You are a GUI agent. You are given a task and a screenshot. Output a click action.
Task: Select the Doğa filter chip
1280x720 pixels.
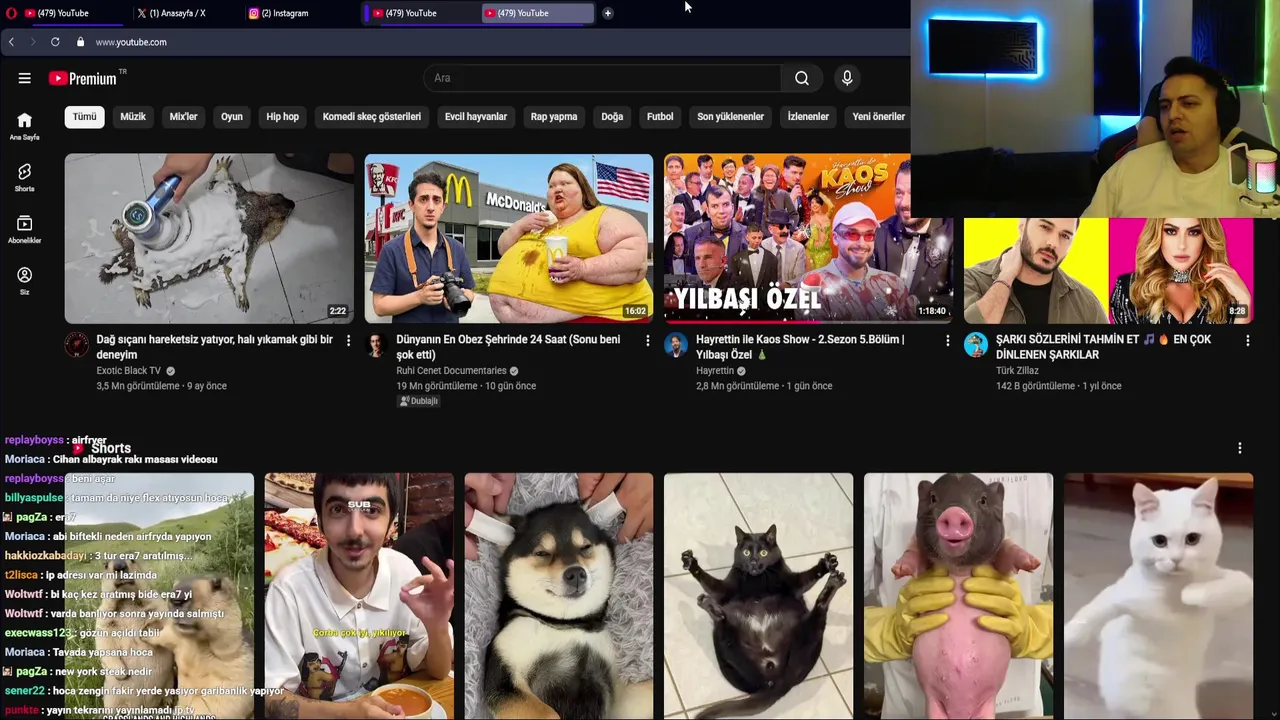click(612, 117)
